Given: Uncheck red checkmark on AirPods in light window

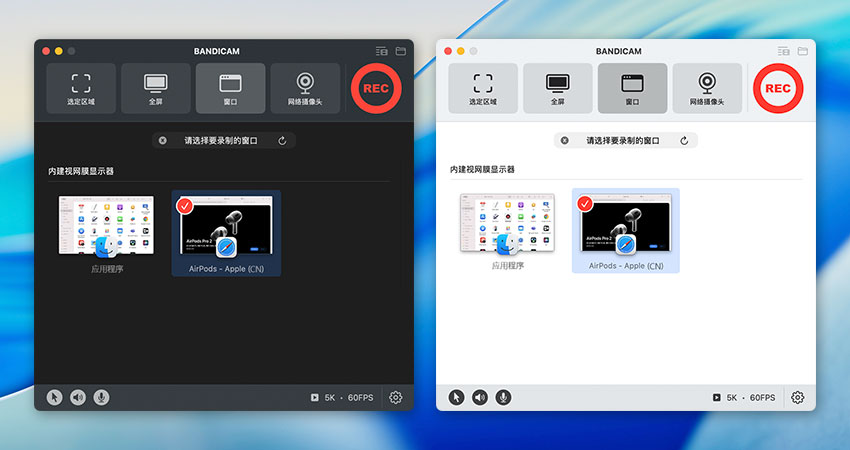Looking at the screenshot, I should (x=584, y=204).
